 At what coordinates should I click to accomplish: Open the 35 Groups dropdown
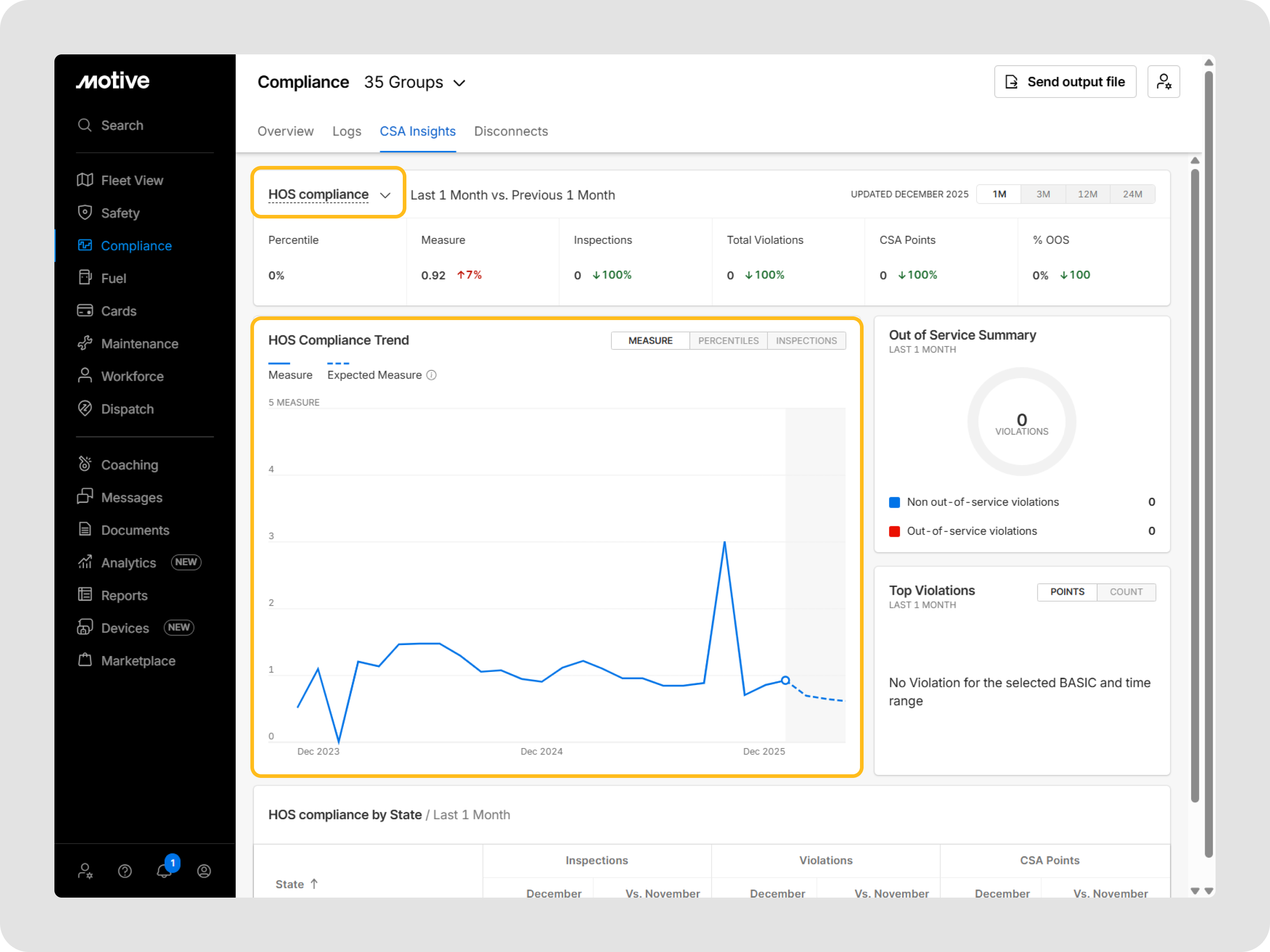click(x=415, y=83)
